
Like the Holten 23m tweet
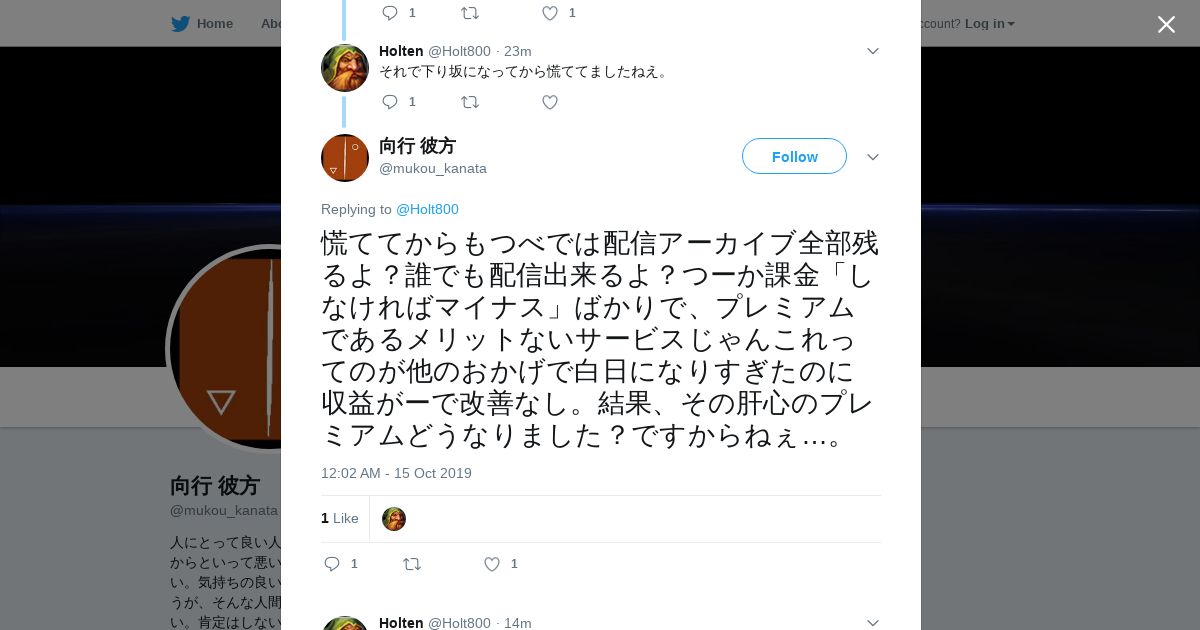[x=549, y=102]
